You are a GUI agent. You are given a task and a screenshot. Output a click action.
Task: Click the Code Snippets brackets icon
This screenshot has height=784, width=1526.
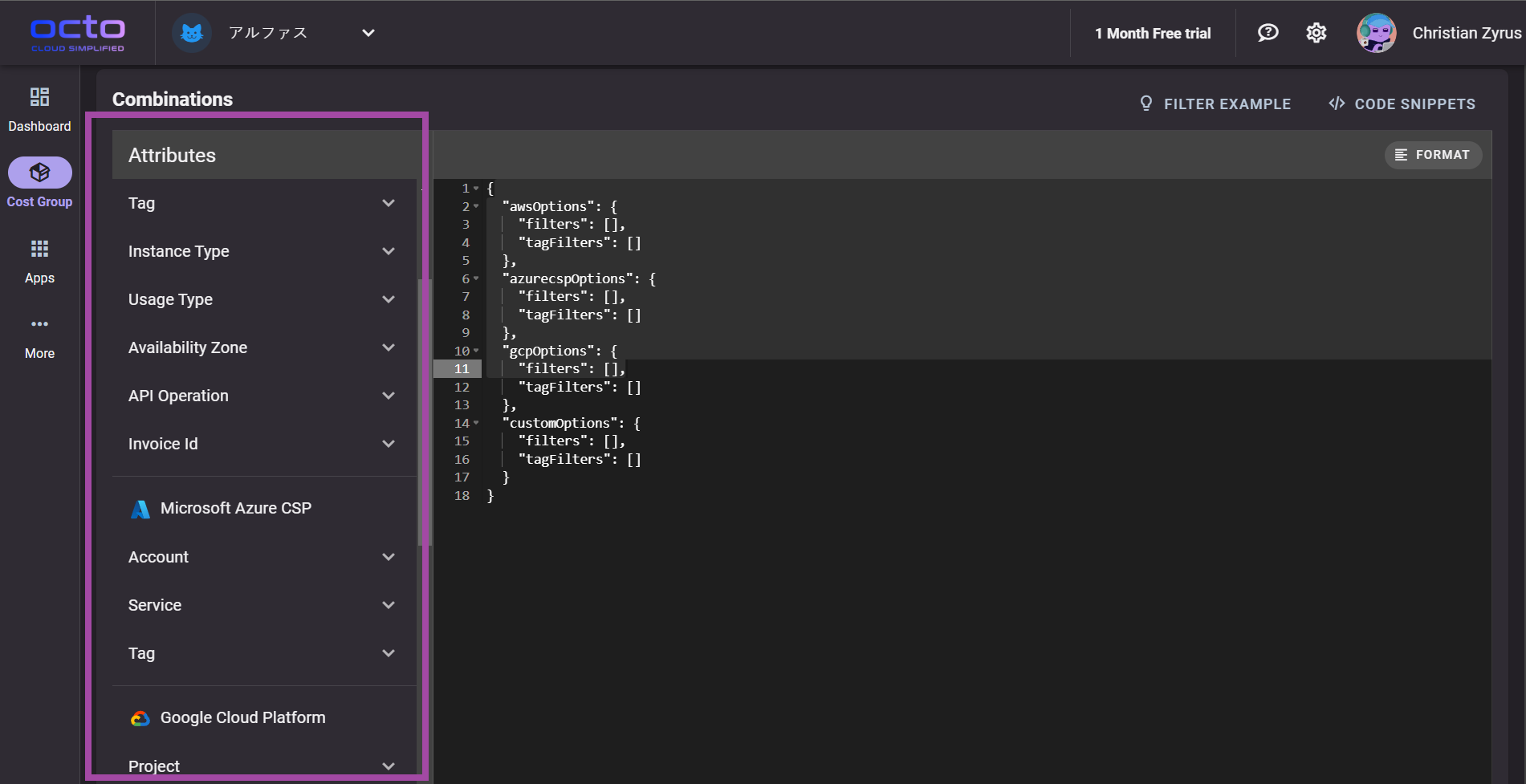pyautogui.click(x=1337, y=104)
